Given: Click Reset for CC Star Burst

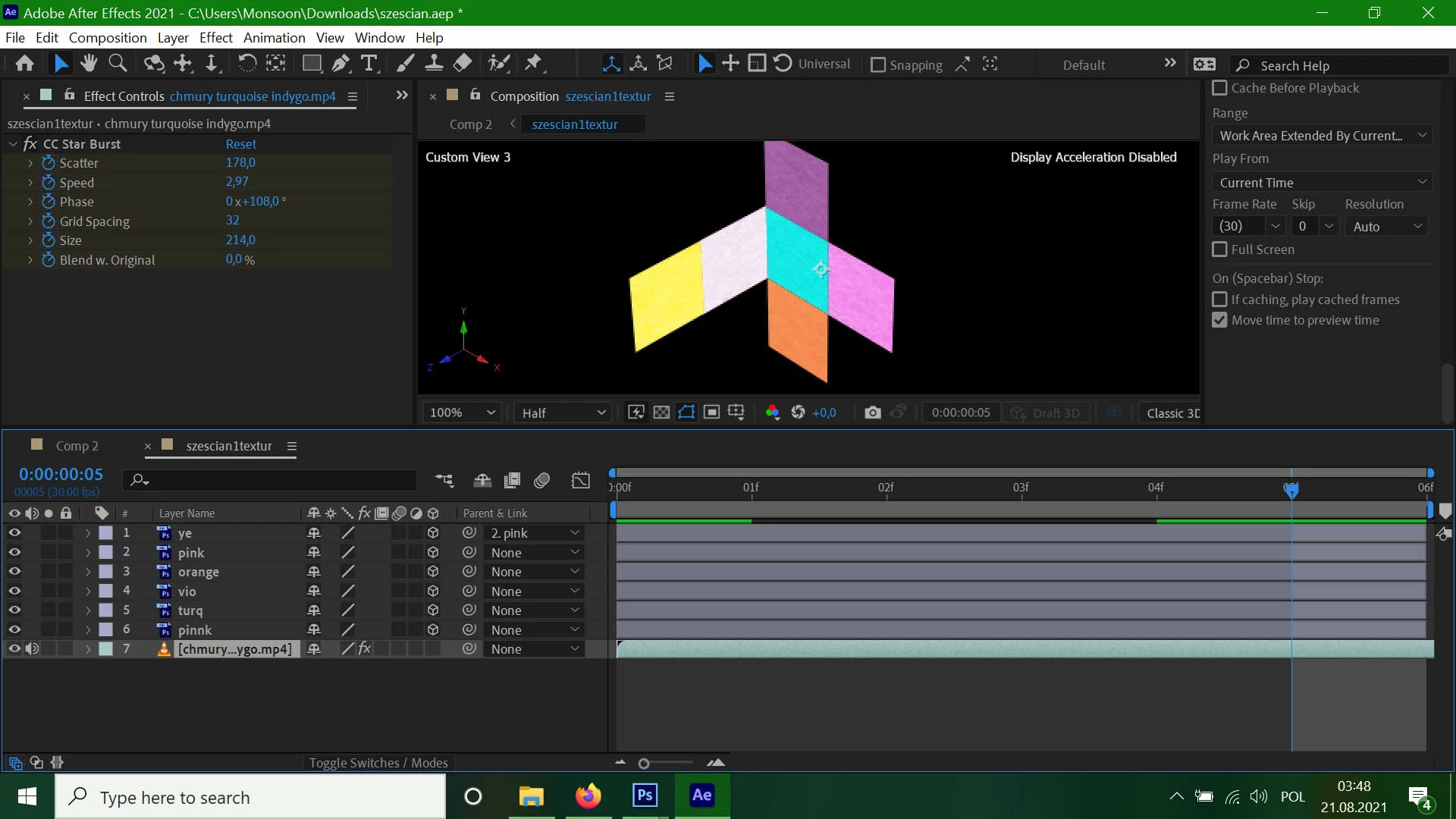Looking at the screenshot, I should [240, 144].
